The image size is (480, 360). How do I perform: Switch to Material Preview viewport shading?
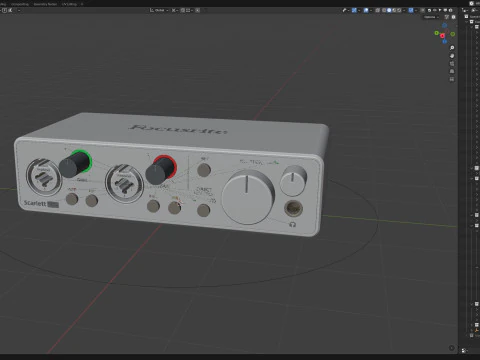pyautogui.click(x=394, y=10)
